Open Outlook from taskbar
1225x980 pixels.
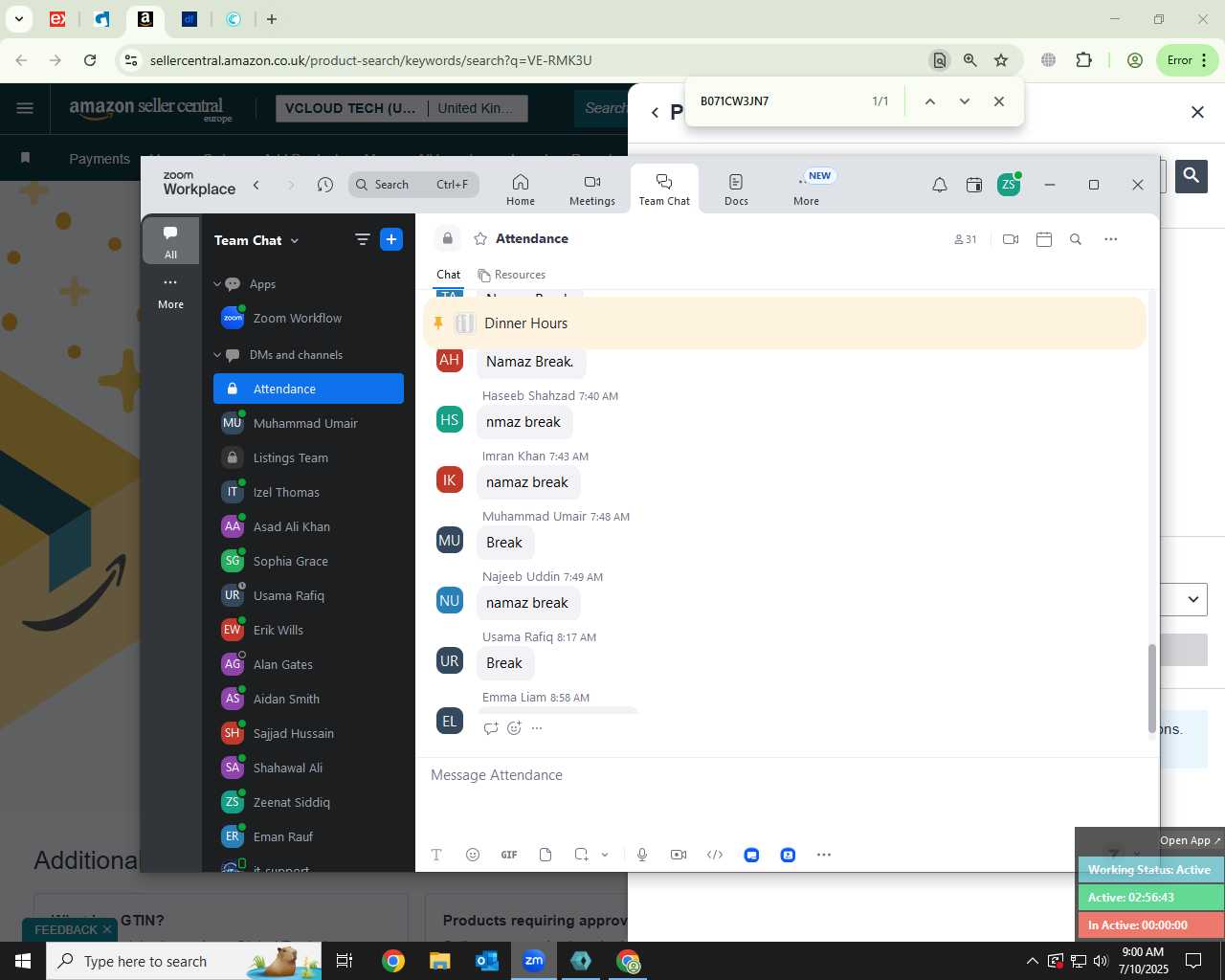[x=487, y=961]
